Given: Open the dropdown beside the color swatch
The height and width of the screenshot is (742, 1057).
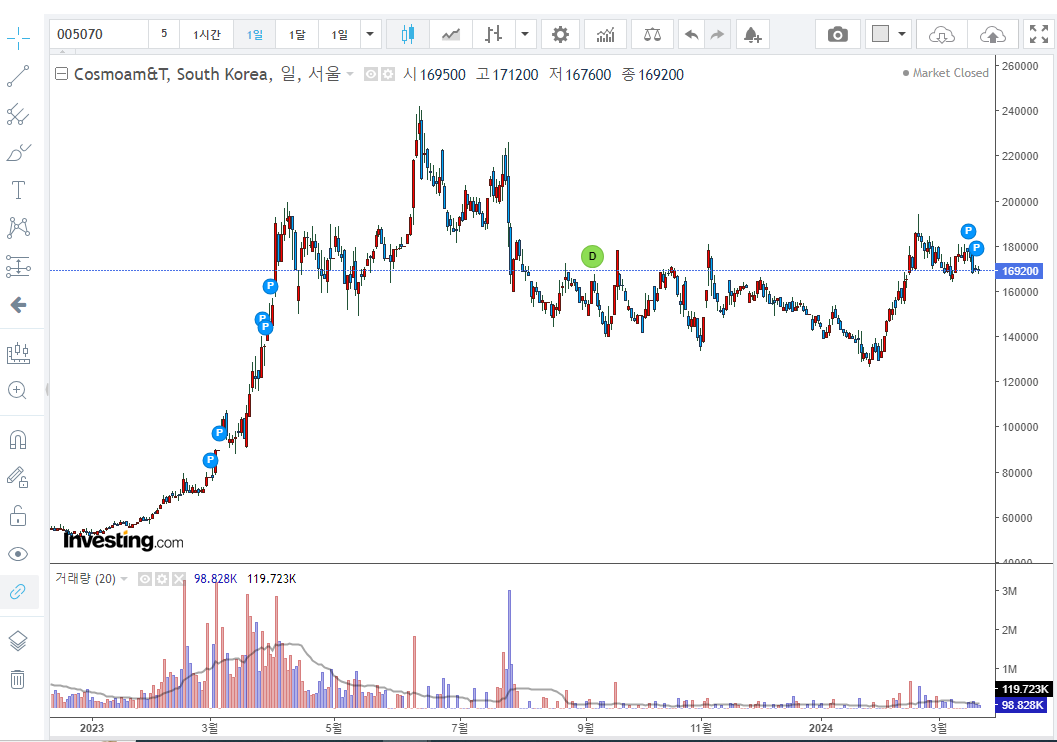Looking at the screenshot, I should 901,34.
